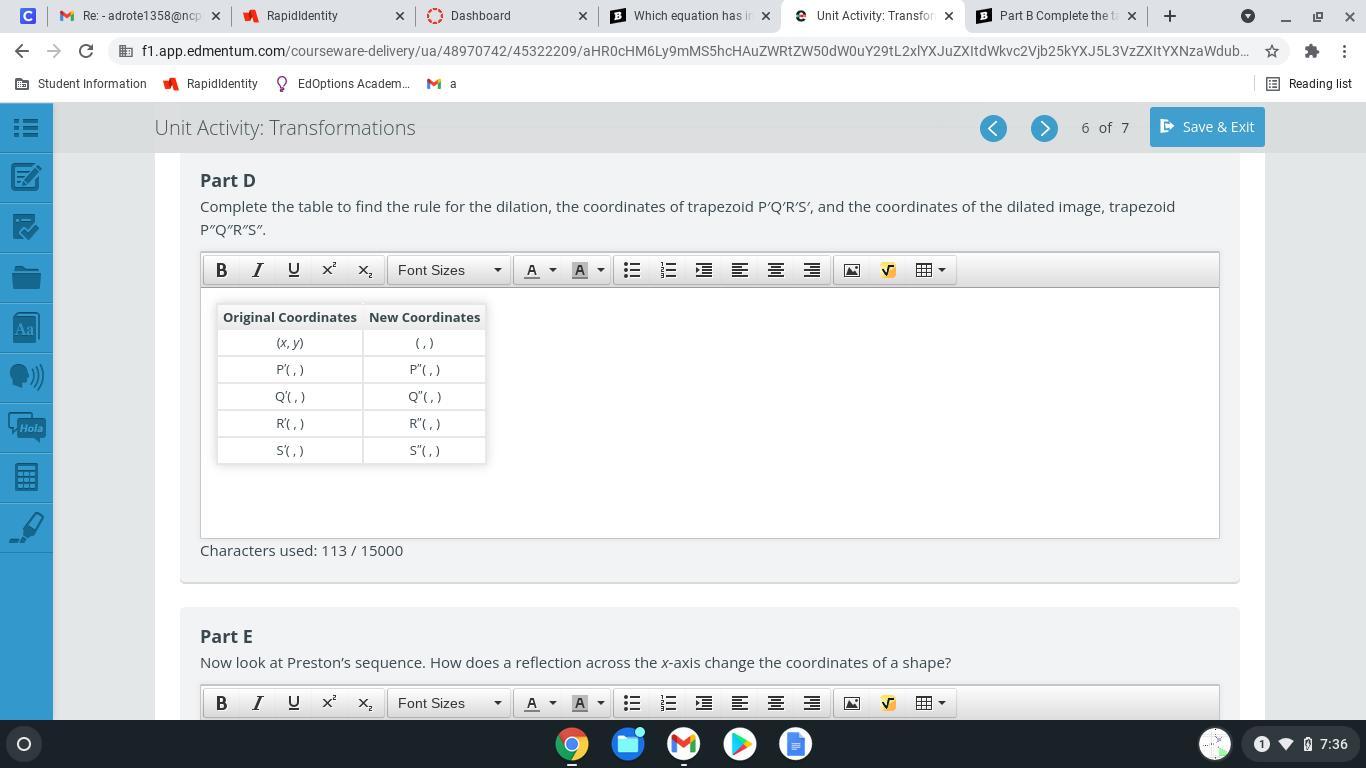Open Google Docs from the shelf
This screenshot has height=768, width=1366.
(796, 744)
